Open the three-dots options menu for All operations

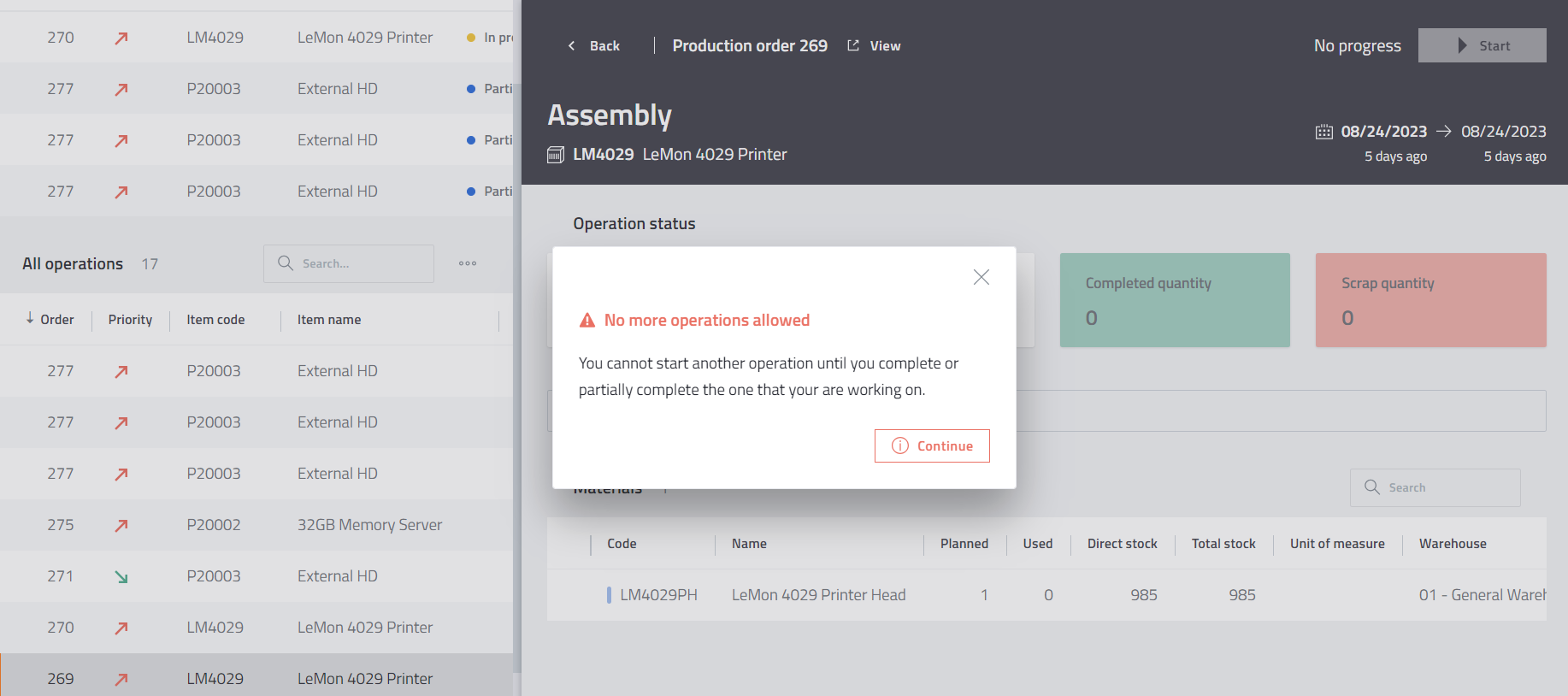click(468, 263)
